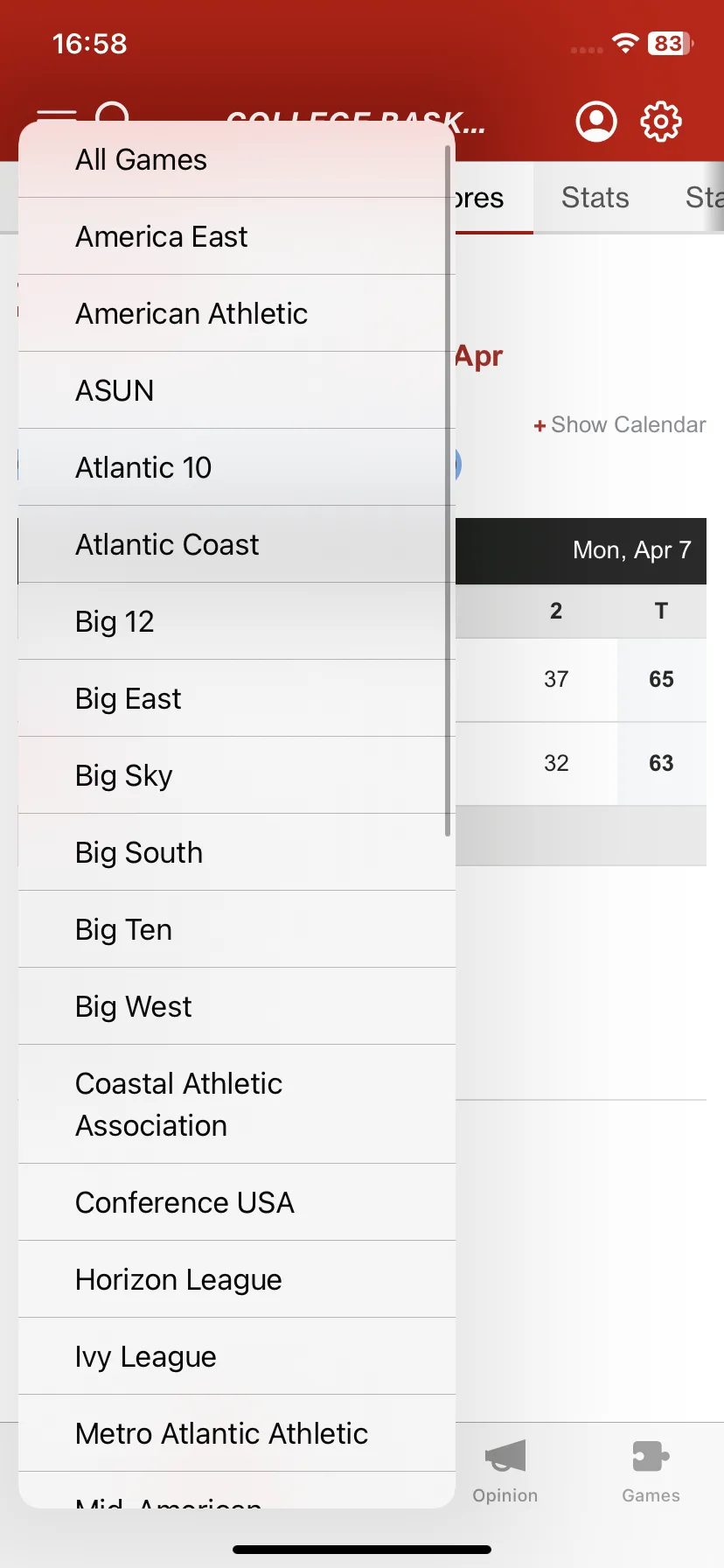Click the plus icon beside Show Calendar
Viewport: 724px width, 1568px height.
(x=540, y=426)
